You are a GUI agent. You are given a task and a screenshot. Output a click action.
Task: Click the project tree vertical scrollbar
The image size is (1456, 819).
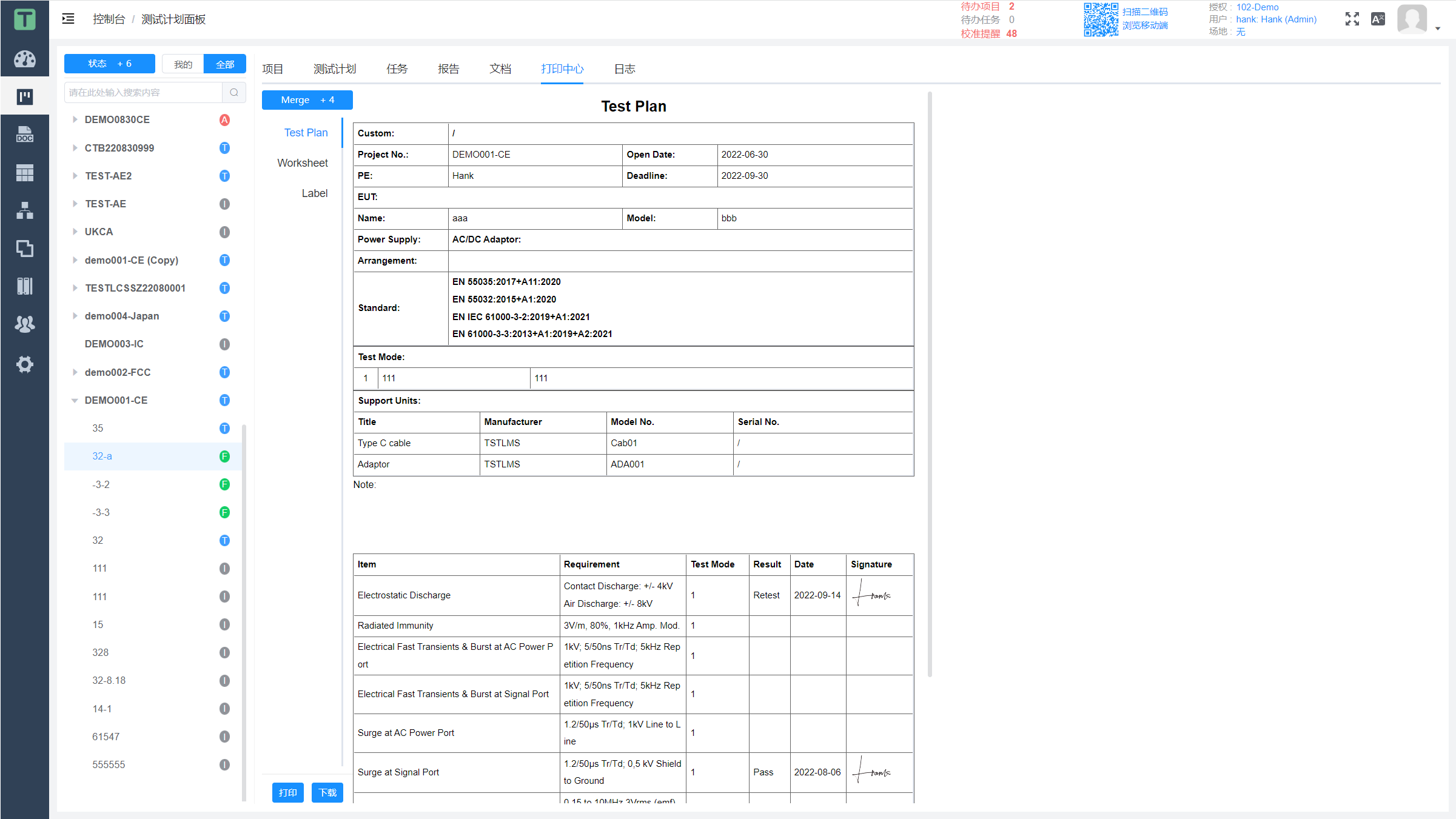(244, 612)
